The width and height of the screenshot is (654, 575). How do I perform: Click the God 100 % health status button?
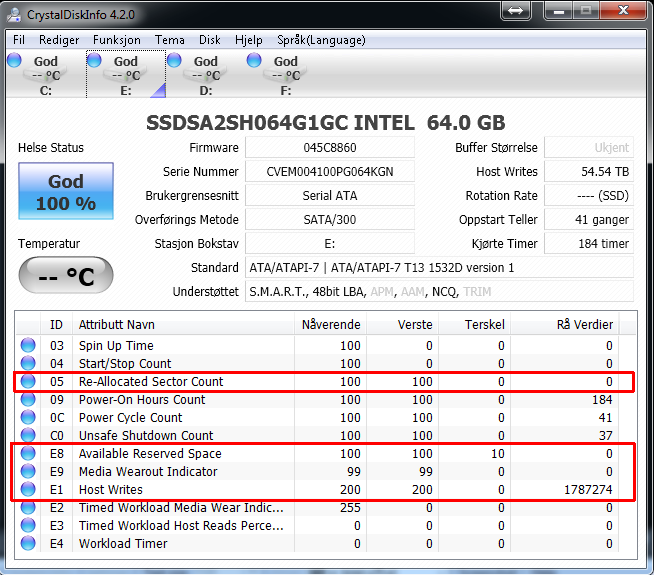66,191
